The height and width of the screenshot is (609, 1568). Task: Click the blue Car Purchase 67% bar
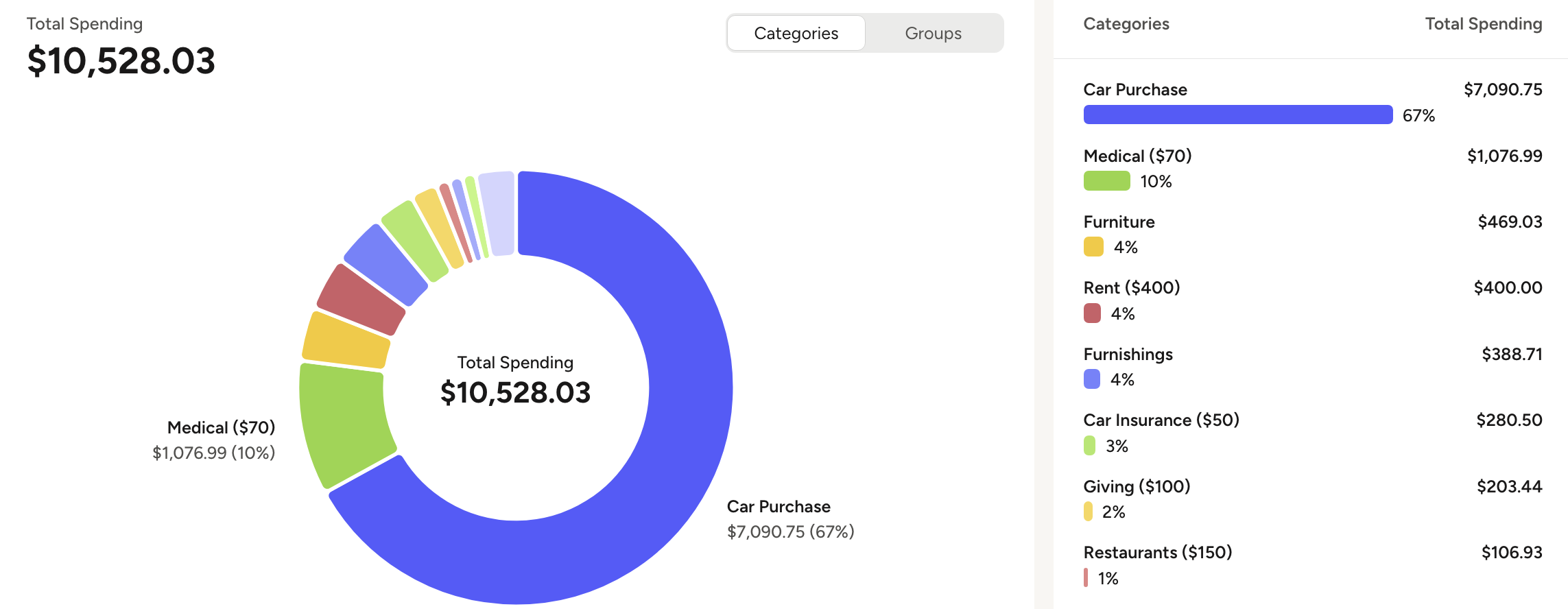coord(1237,115)
